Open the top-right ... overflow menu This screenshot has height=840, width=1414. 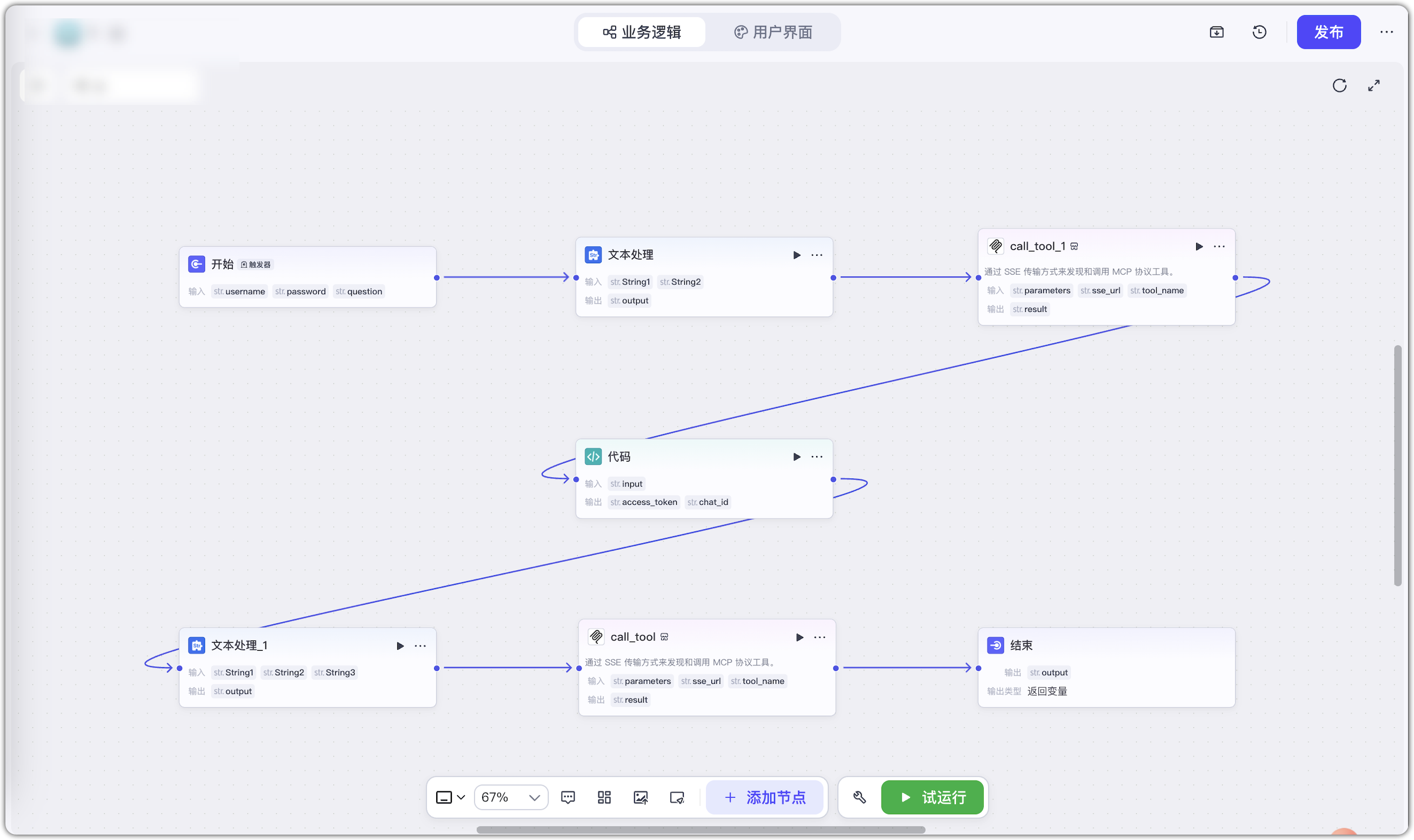tap(1387, 32)
